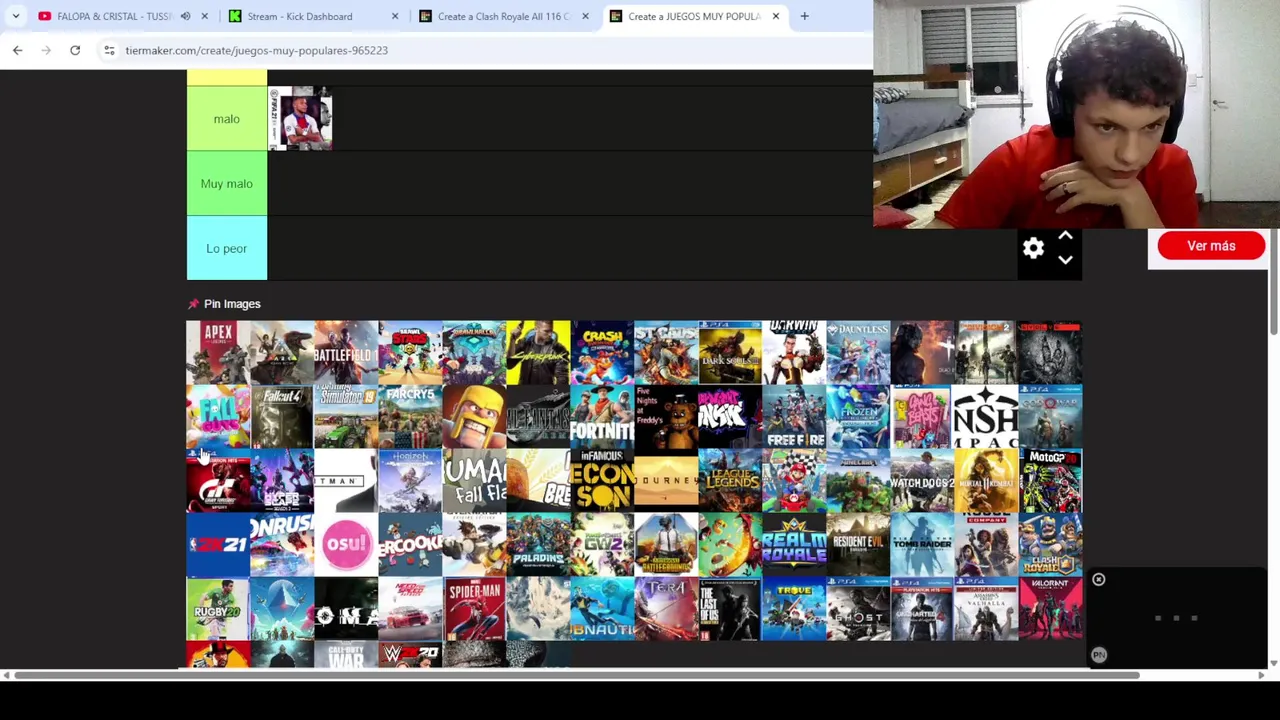Pick the Mario Kart game image
Screen dimensions: 1280x720
tap(794, 481)
